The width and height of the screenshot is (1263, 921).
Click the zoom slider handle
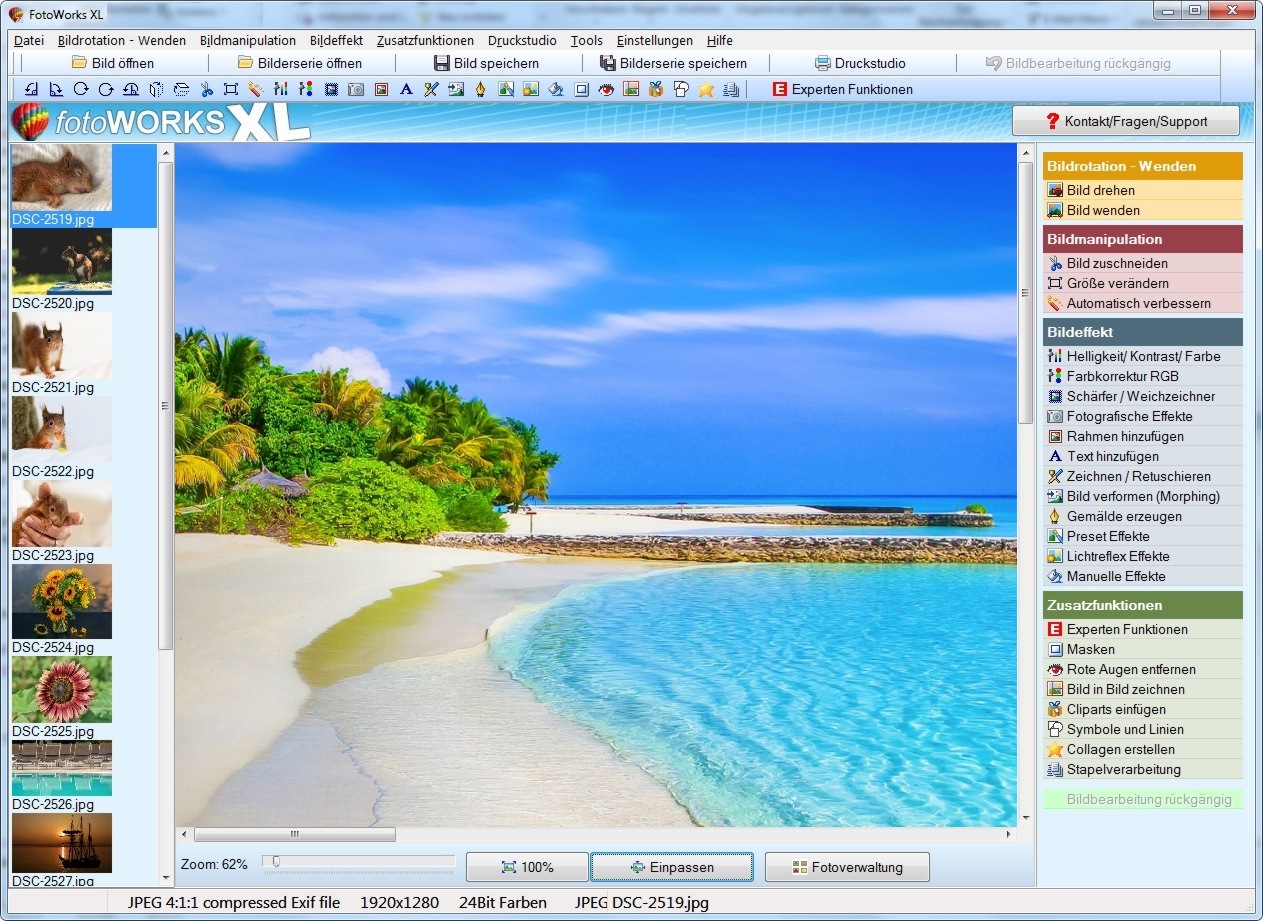[276, 862]
